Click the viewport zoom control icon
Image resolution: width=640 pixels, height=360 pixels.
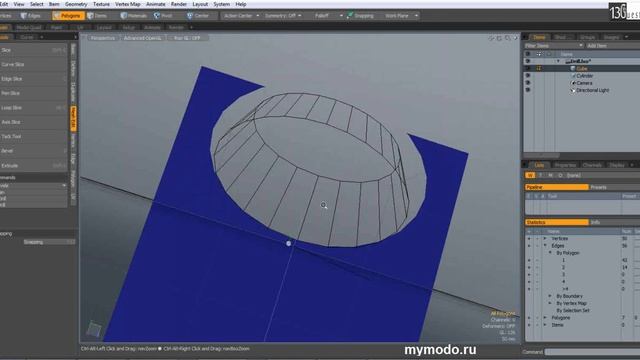[x=508, y=38]
